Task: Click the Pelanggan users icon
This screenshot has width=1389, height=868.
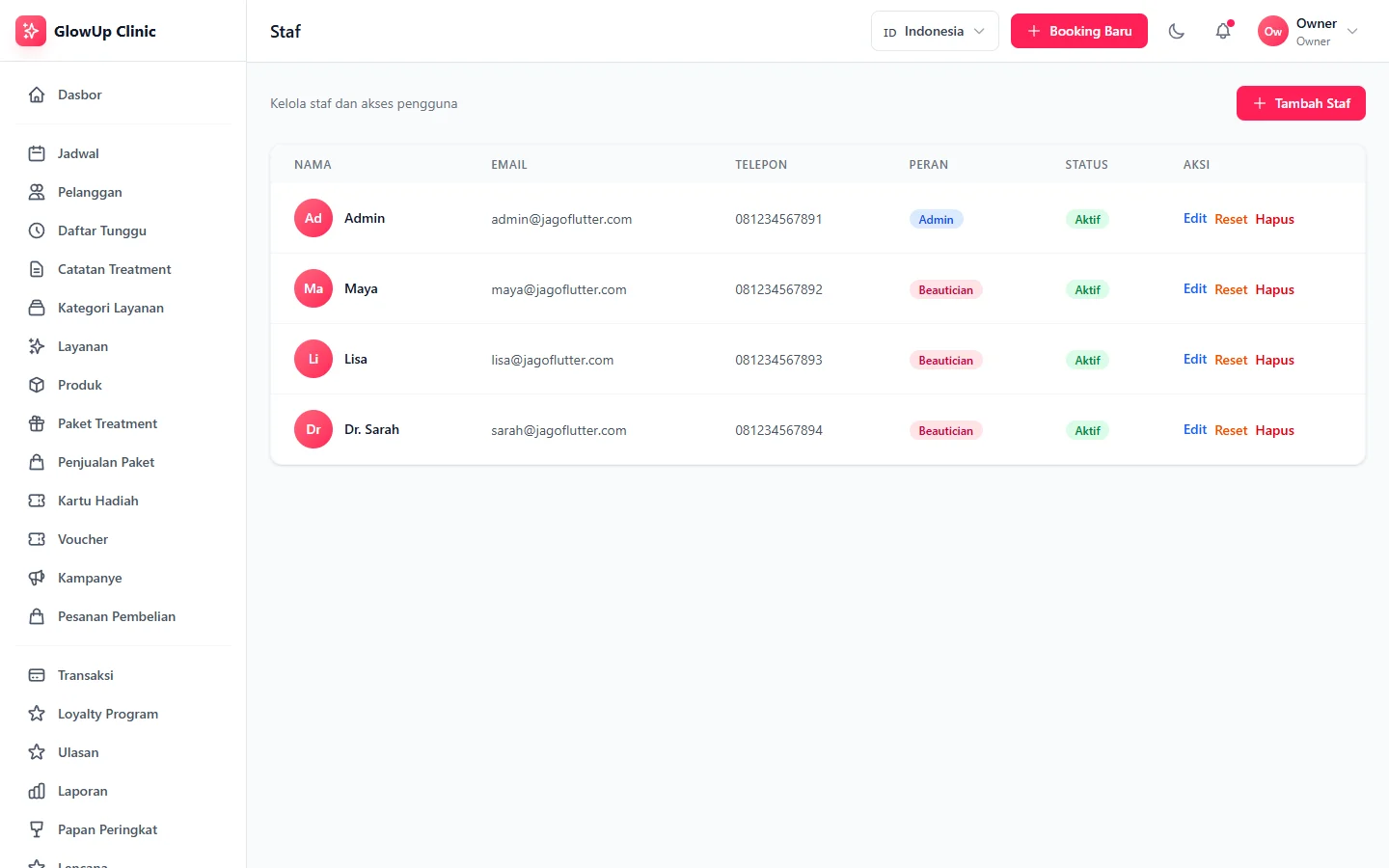Action: click(x=37, y=192)
